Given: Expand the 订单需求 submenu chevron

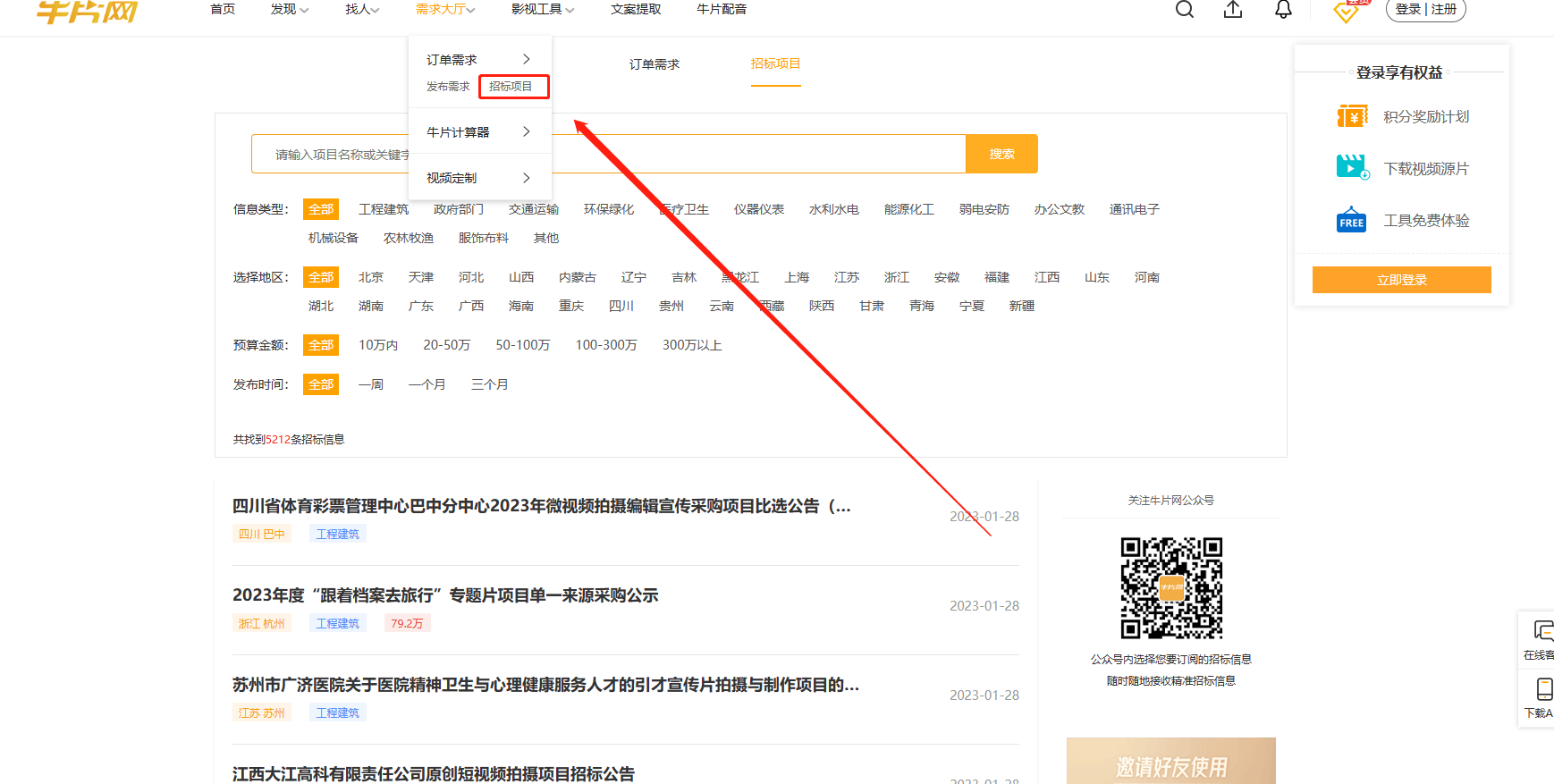Looking at the screenshot, I should [x=526, y=59].
